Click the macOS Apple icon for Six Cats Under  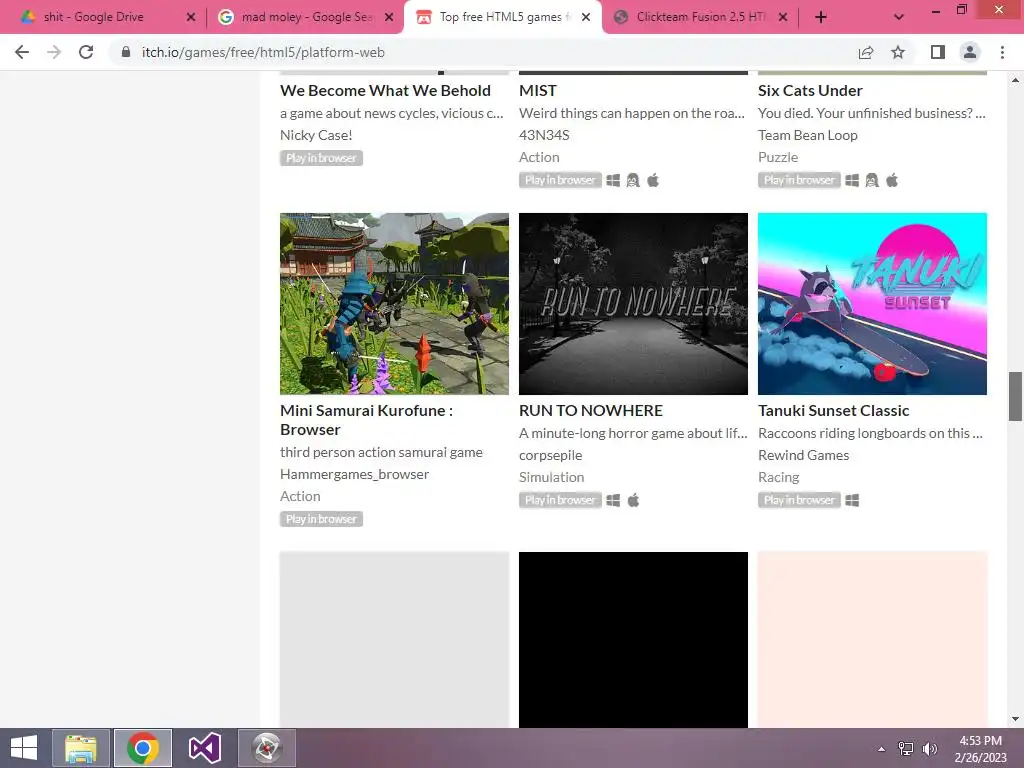[x=892, y=180]
